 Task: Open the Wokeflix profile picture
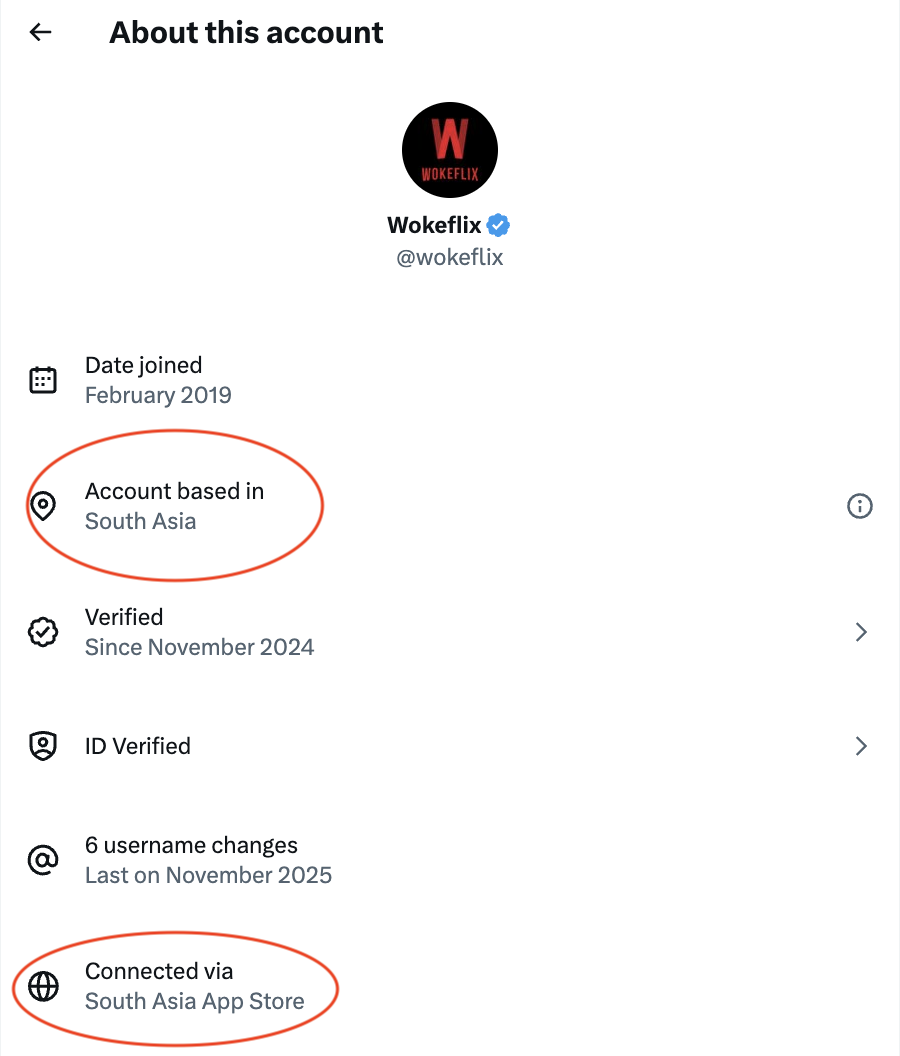[x=449, y=150]
